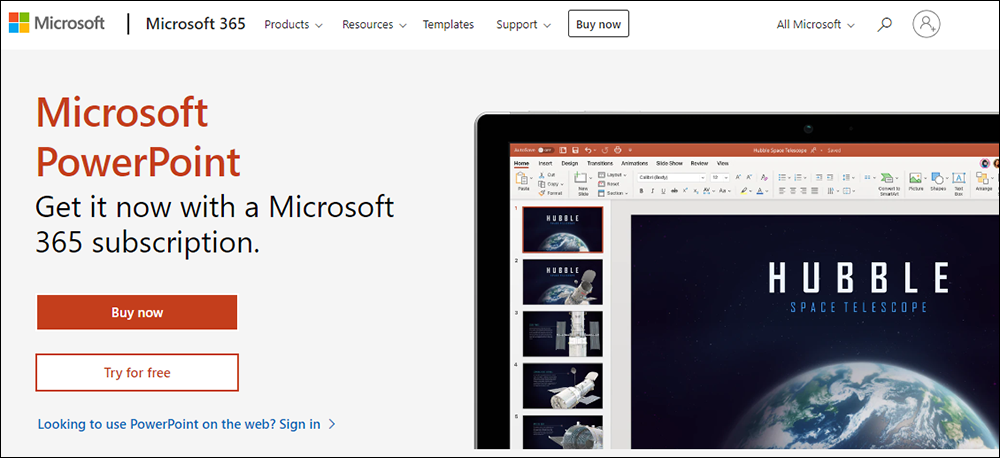Click the Microsoft 365 header link
The image size is (1000, 458).
(196, 24)
